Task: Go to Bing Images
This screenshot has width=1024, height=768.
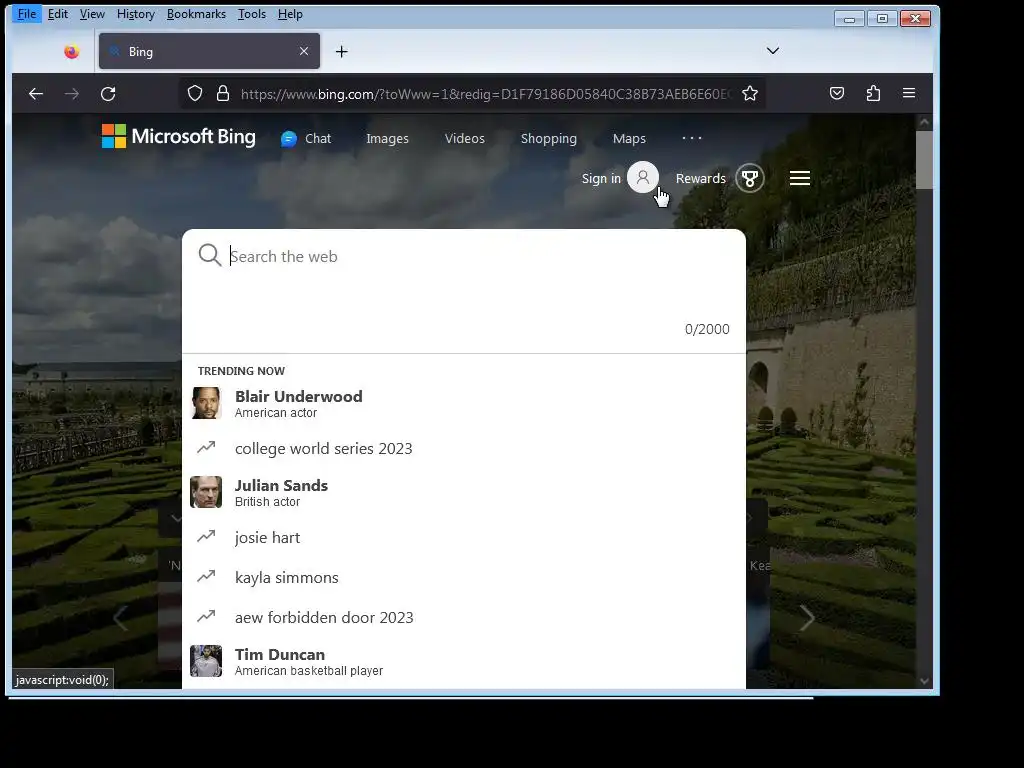Action: [387, 138]
